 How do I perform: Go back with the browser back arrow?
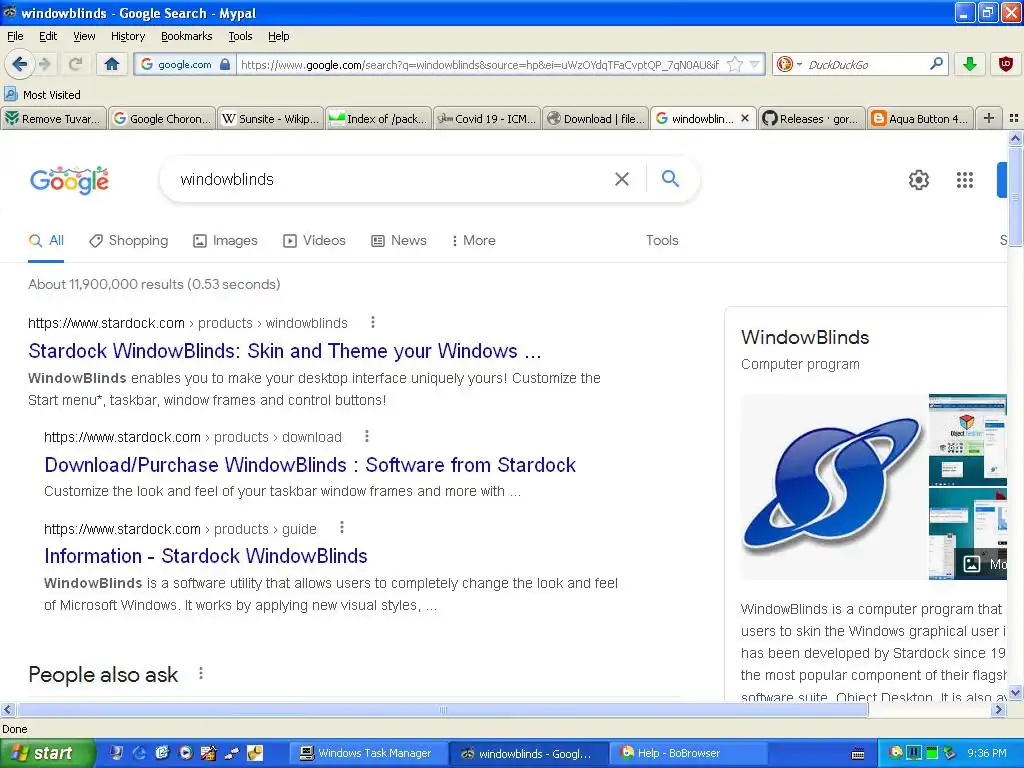(19, 64)
